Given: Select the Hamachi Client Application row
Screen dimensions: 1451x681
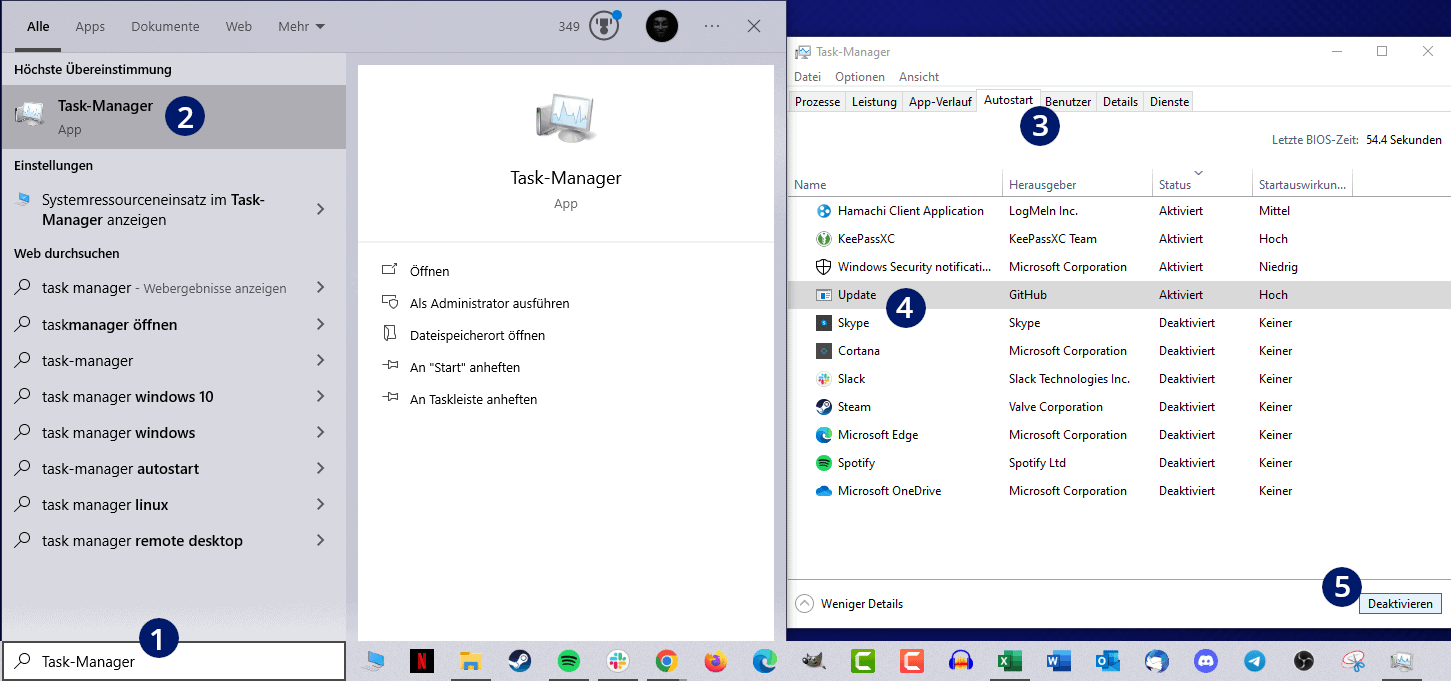Looking at the screenshot, I should point(1118,211).
